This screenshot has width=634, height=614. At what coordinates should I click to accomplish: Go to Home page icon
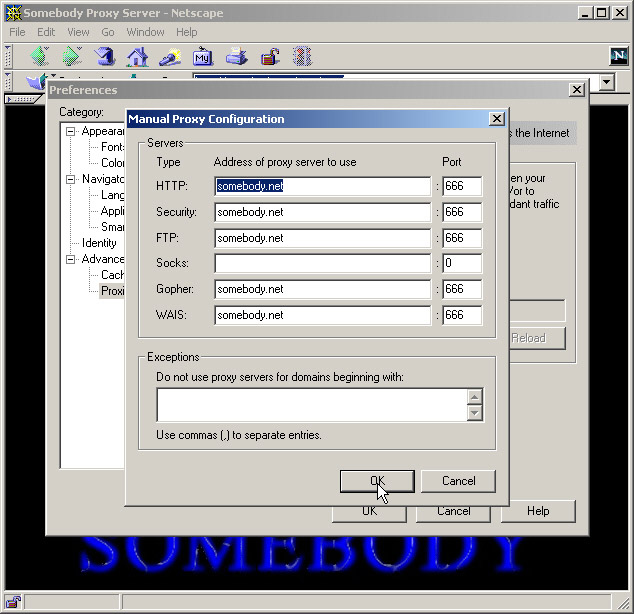137,56
